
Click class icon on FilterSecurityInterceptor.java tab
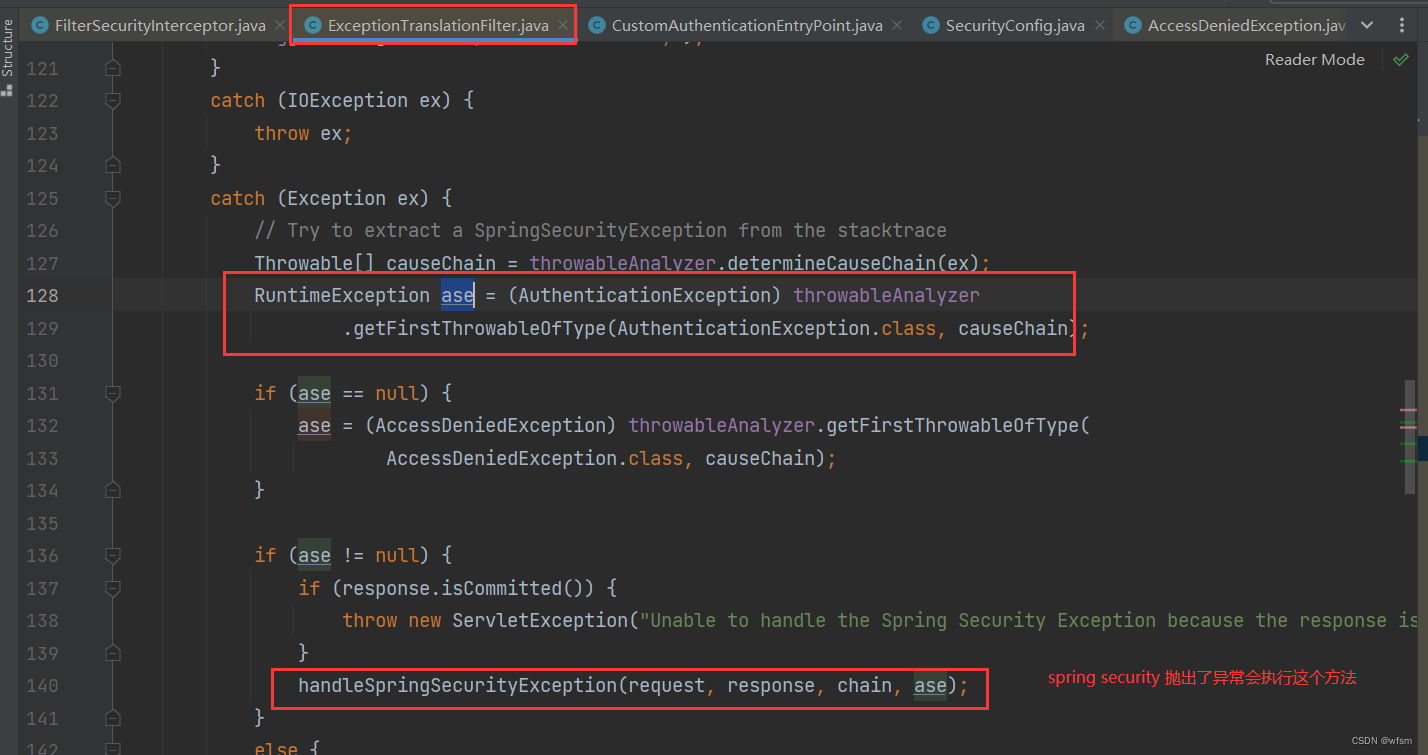(x=39, y=24)
